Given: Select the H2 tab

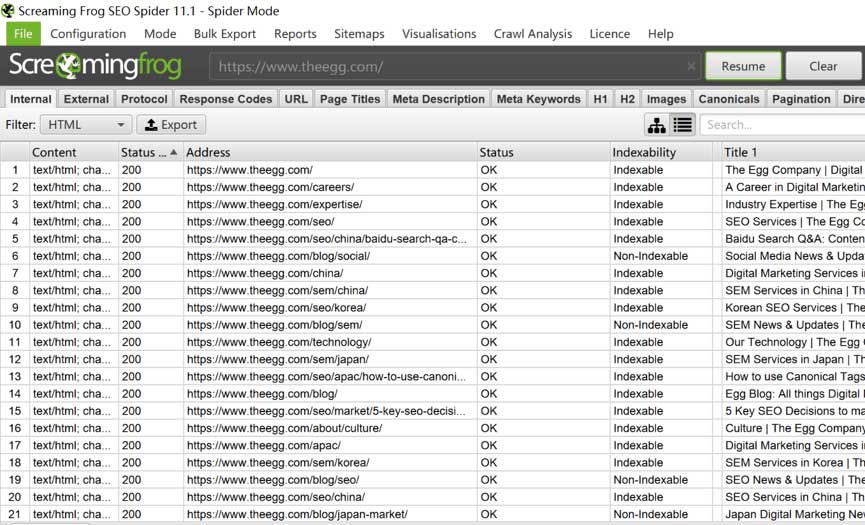Looking at the screenshot, I should point(627,99).
